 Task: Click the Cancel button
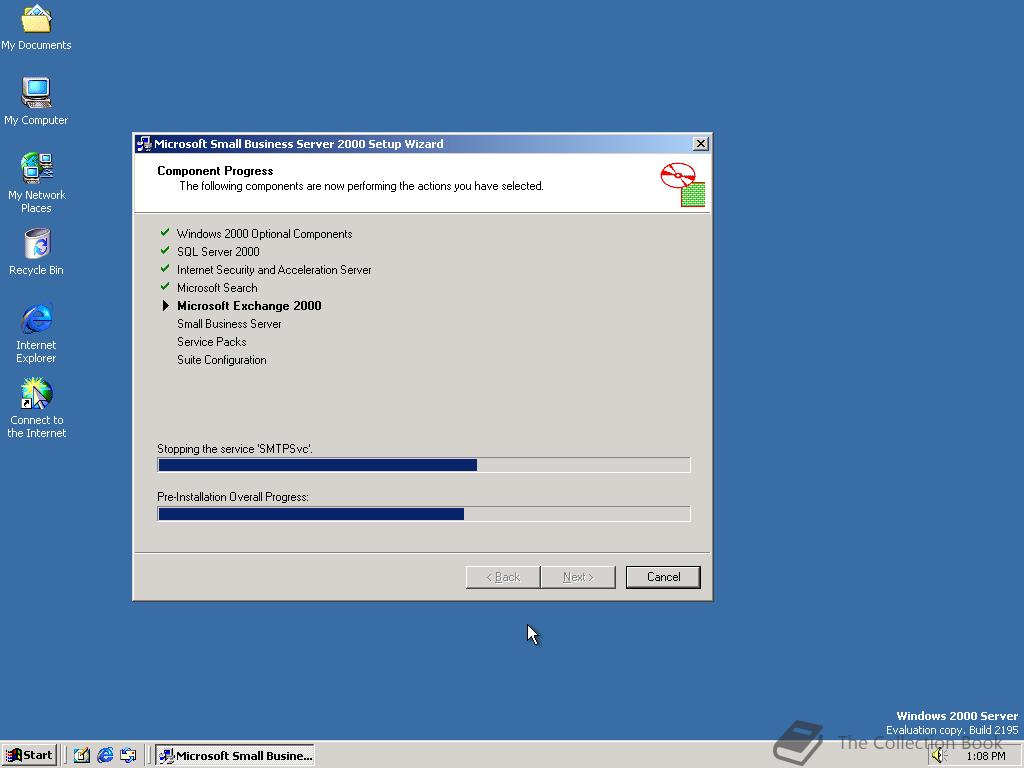pos(663,577)
